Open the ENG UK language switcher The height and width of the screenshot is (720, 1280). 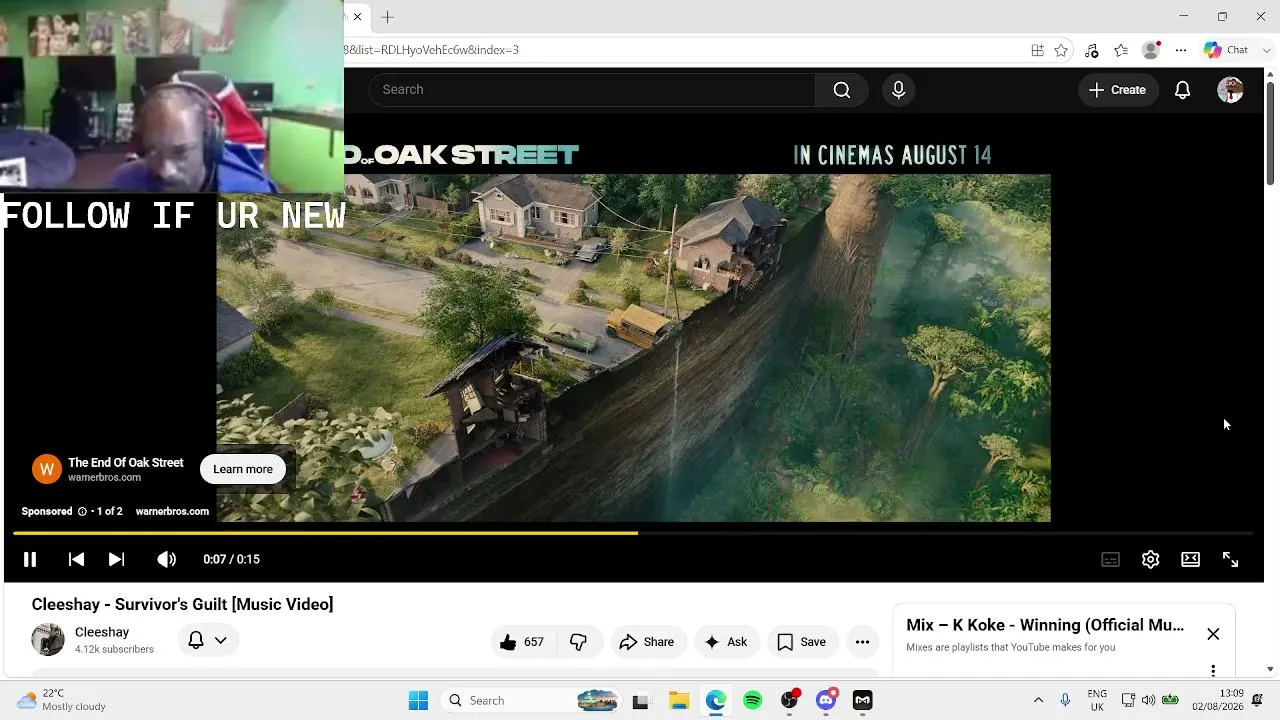click(1097, 701)
